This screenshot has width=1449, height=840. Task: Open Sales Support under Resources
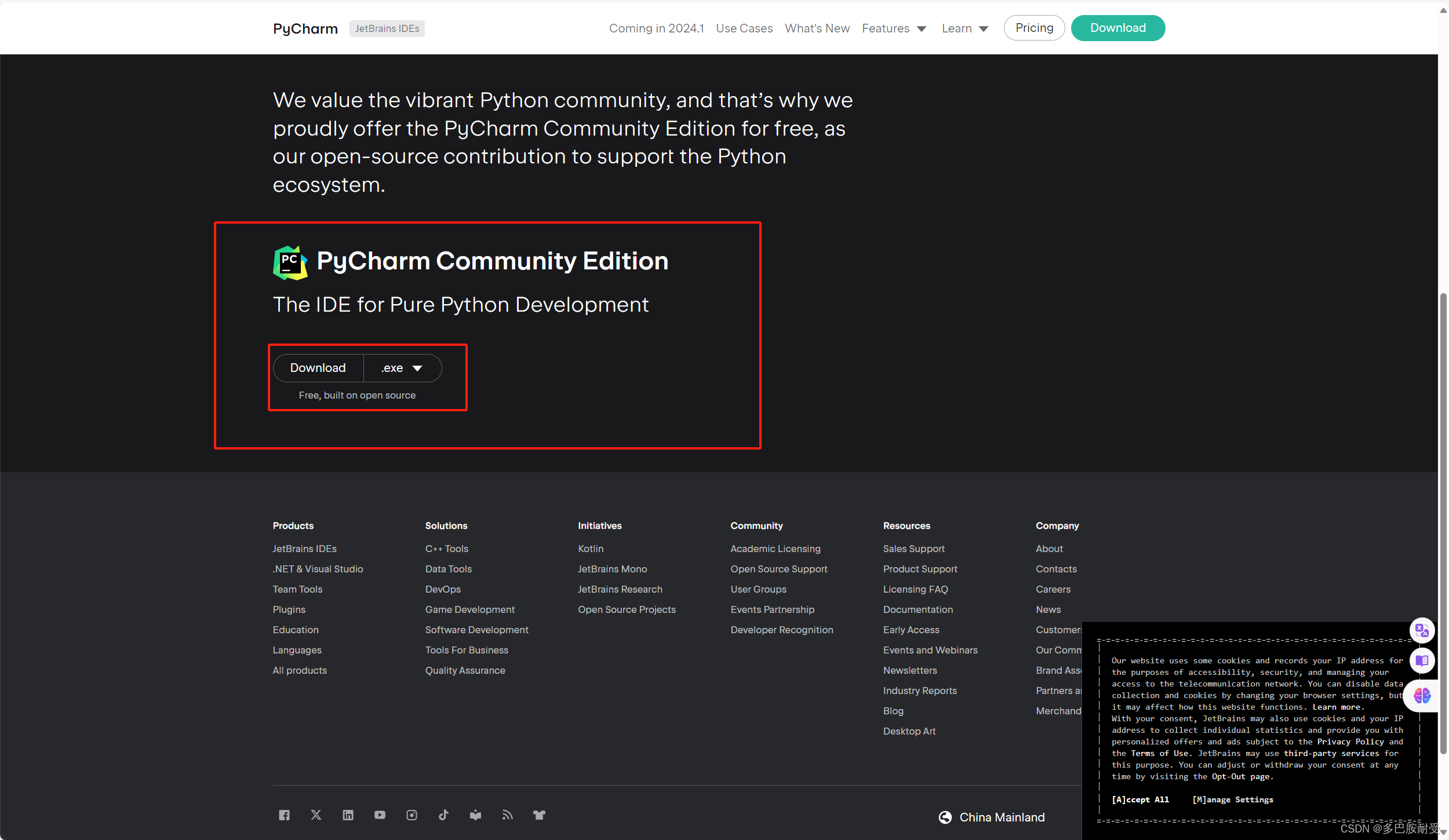[x=913, y=549]
